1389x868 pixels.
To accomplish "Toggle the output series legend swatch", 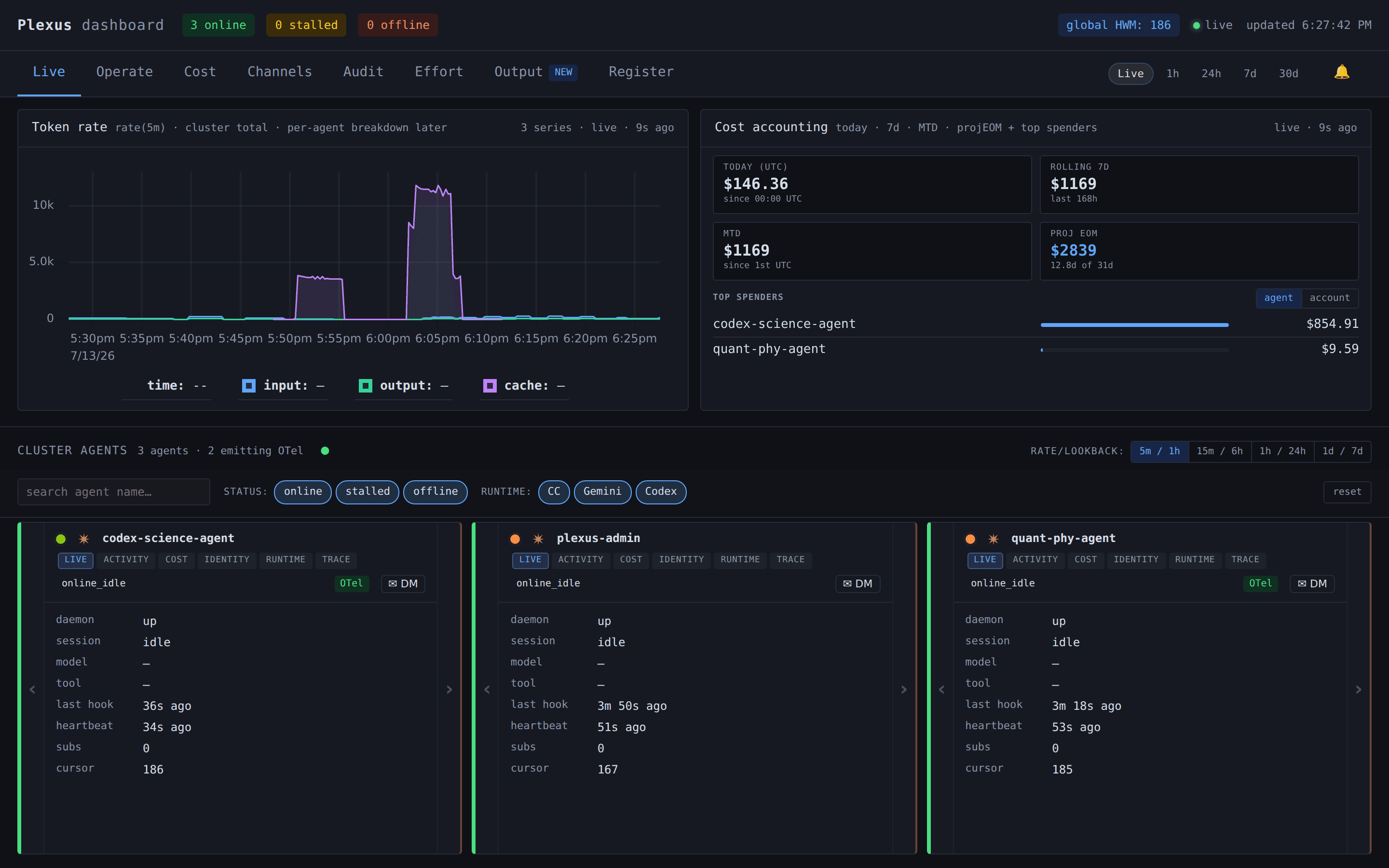I will [365, 385].
